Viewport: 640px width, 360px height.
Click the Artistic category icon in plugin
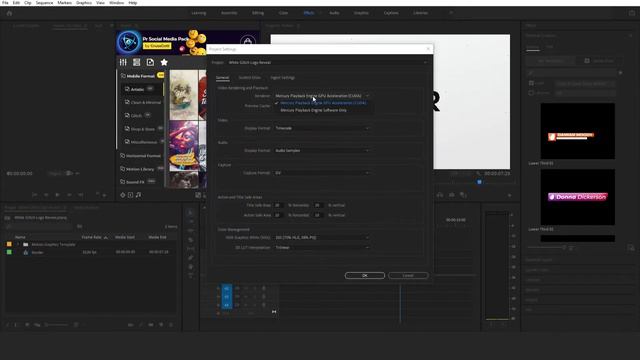click(x=127, y=89)
